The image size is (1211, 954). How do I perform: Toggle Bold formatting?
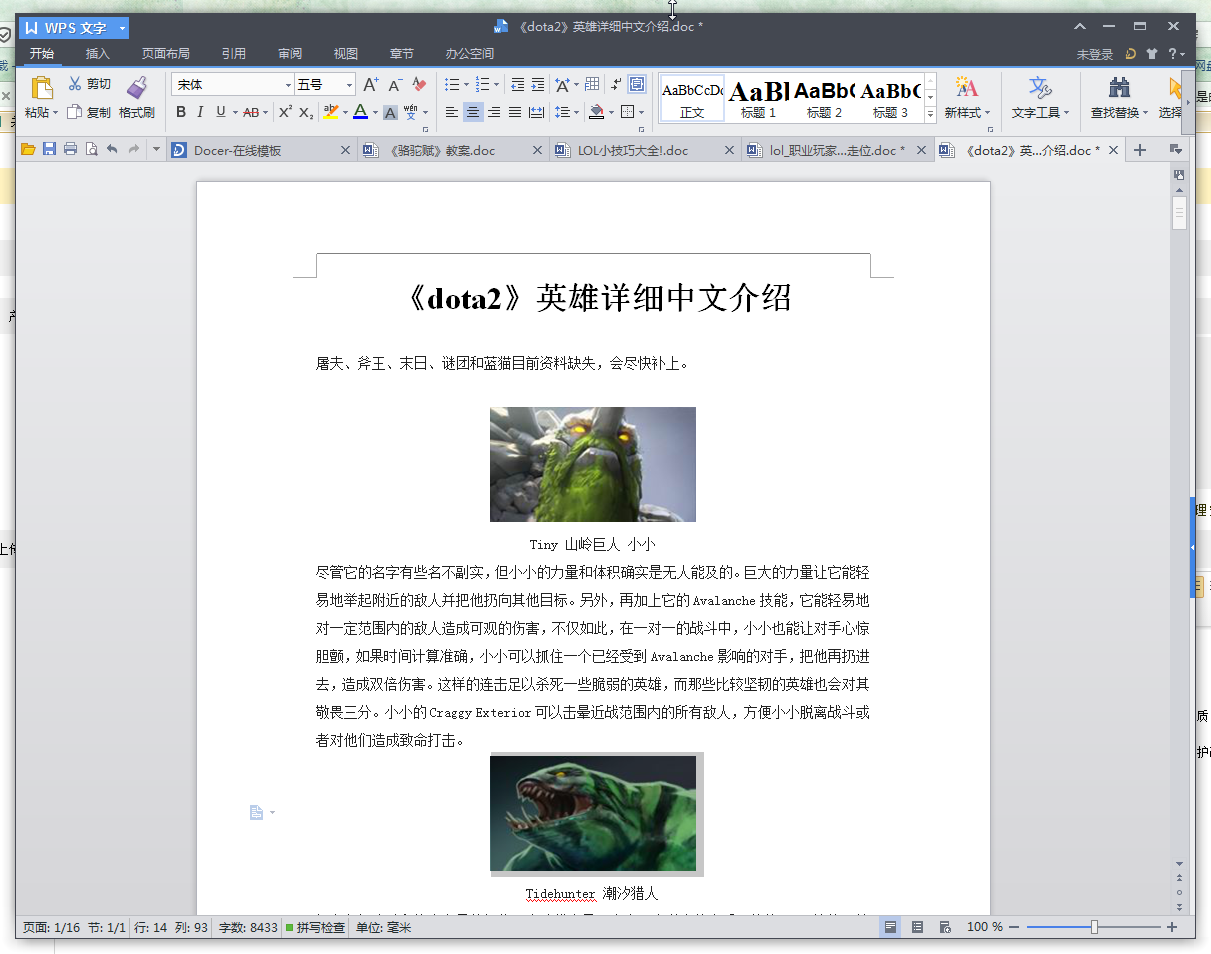[x=181, y=112]
